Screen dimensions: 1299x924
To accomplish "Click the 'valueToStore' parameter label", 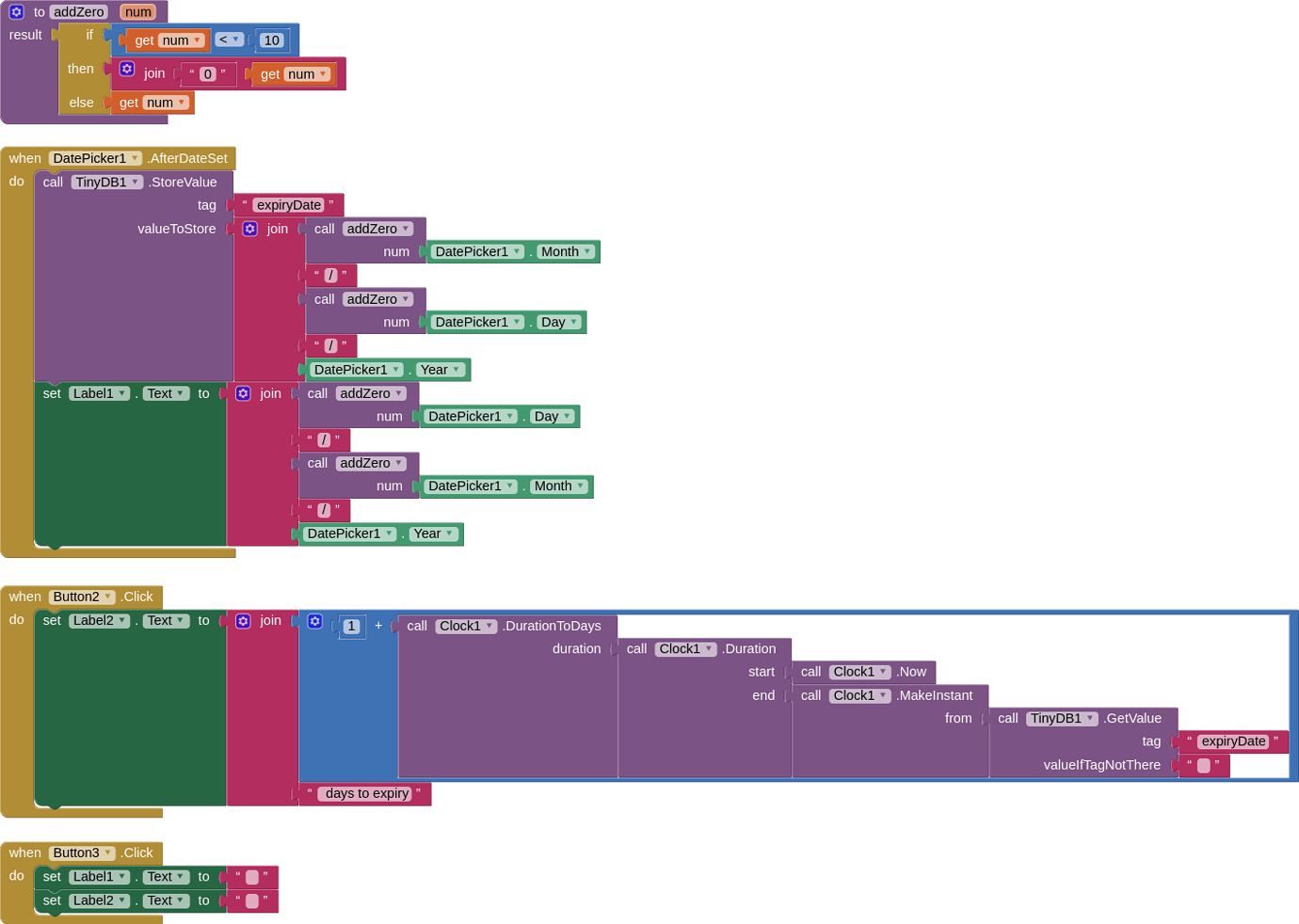I will coord(177,229).
